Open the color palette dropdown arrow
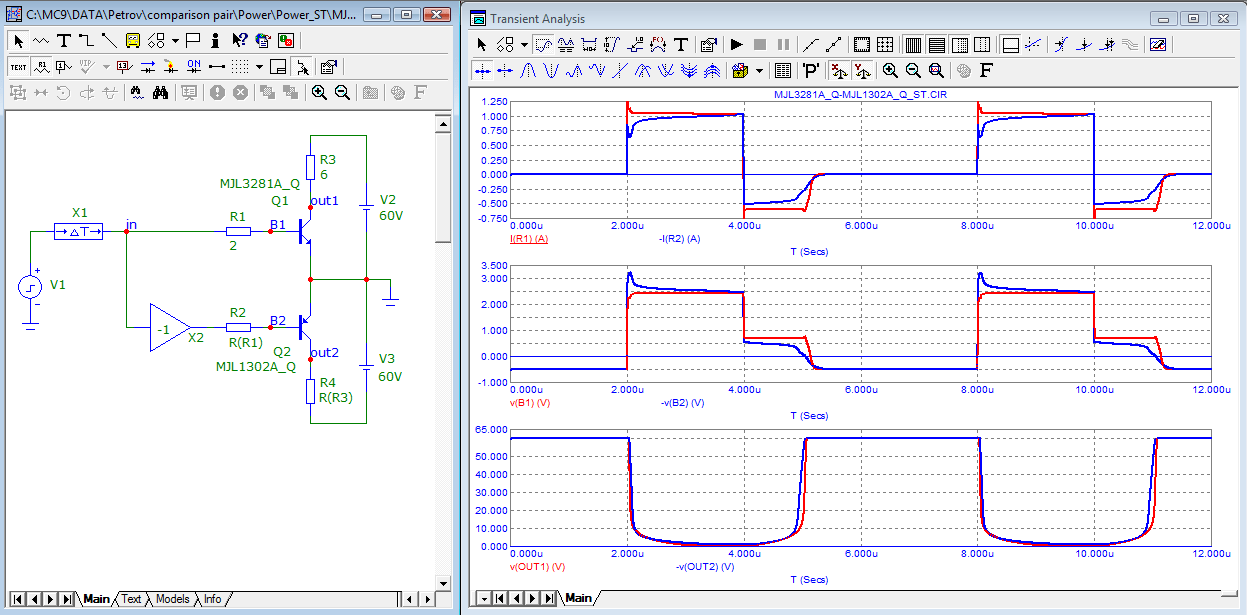1247x615 pixels. 759,71
